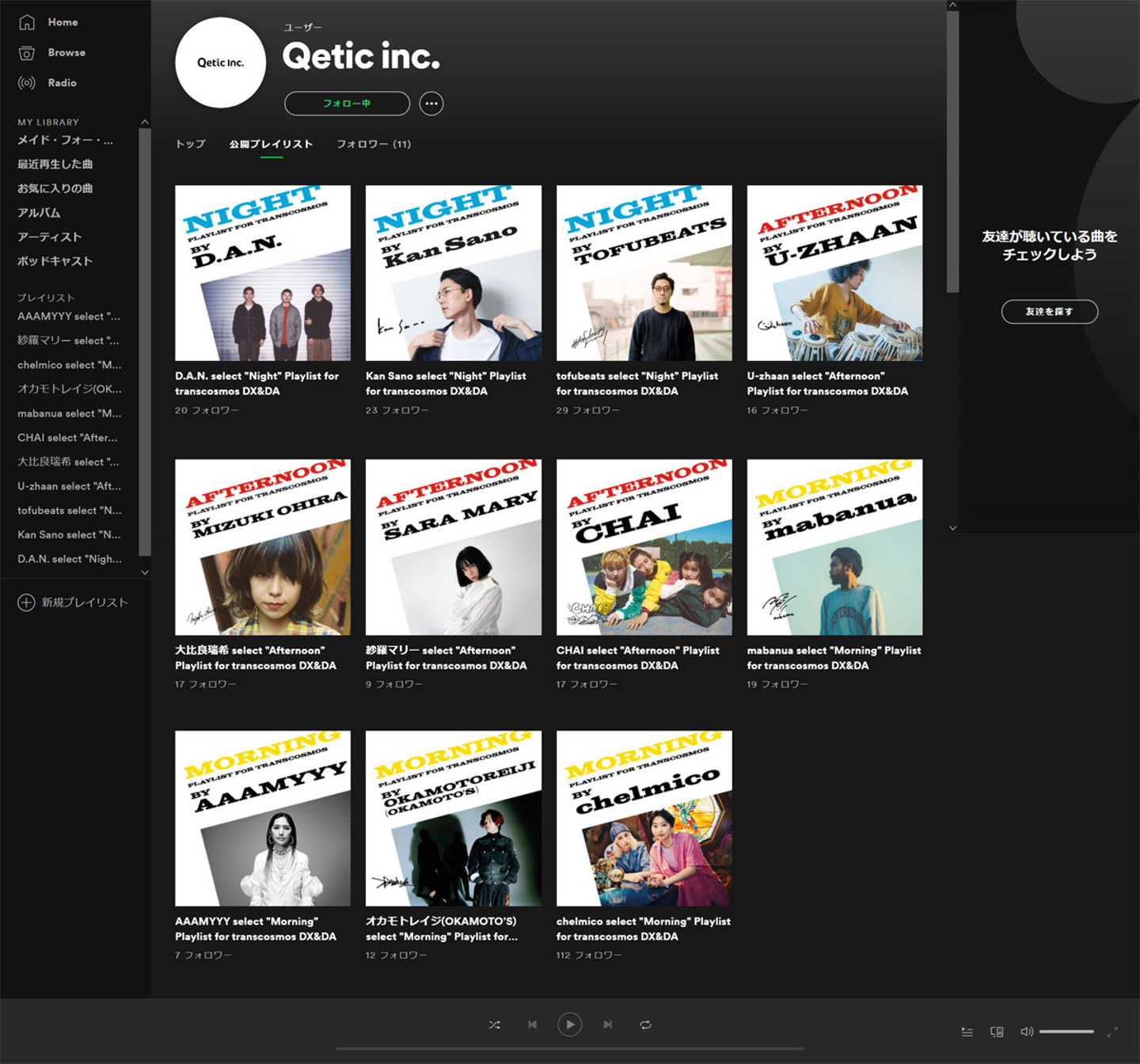Viewport: 1140px width, 1064px height.
Task: Open AAAMYYY Morning playlist cover
Action: tap(263, 819)
